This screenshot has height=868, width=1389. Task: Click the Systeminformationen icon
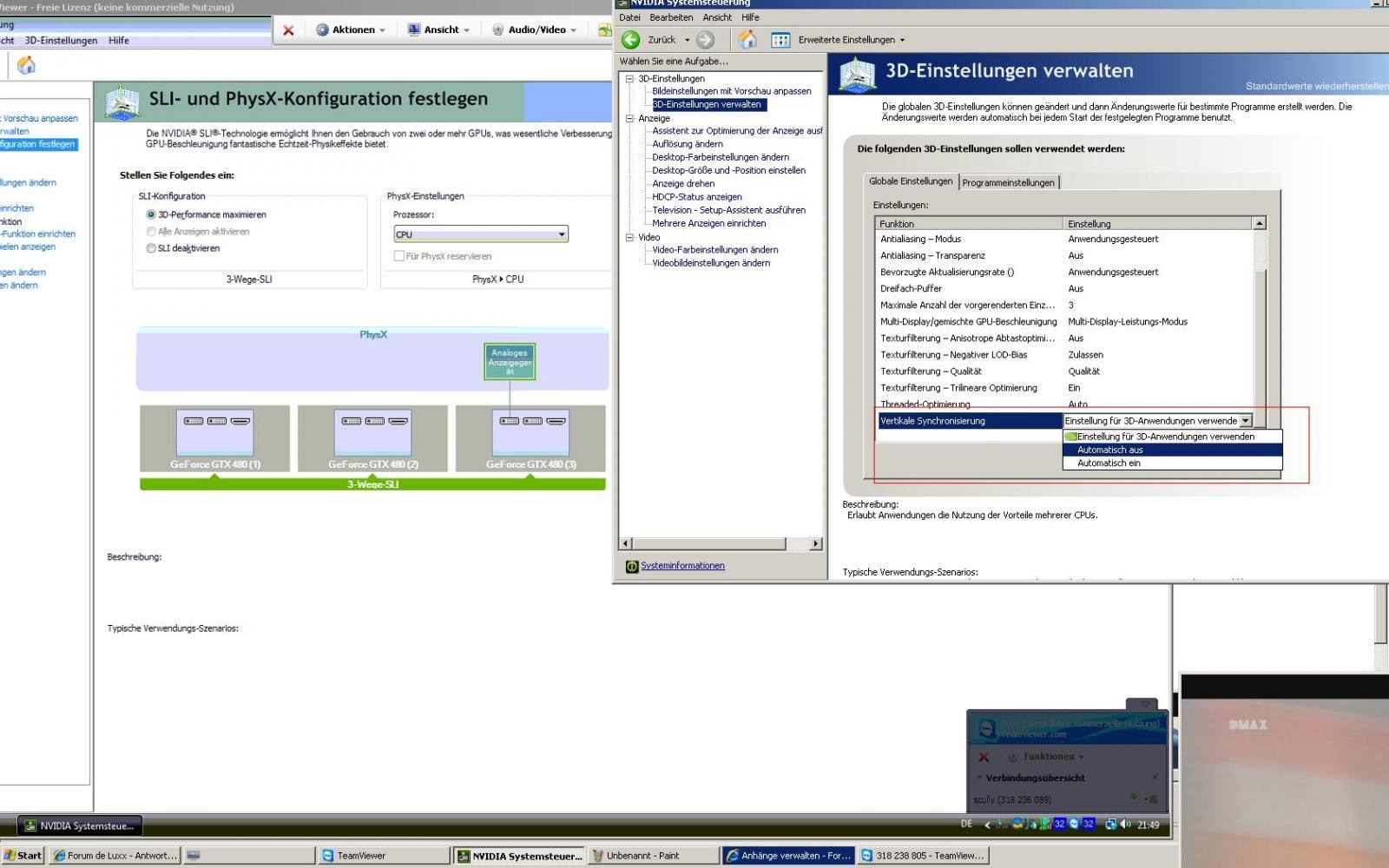(x=632, y=566)
